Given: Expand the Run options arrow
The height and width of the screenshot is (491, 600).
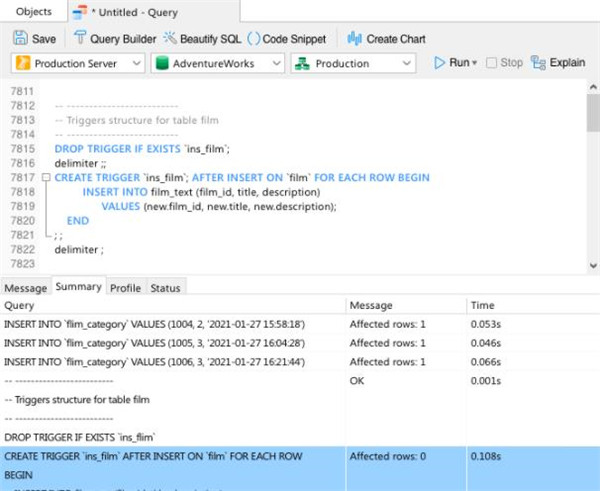Looking at the screenshot, I should tap(474, 63).
